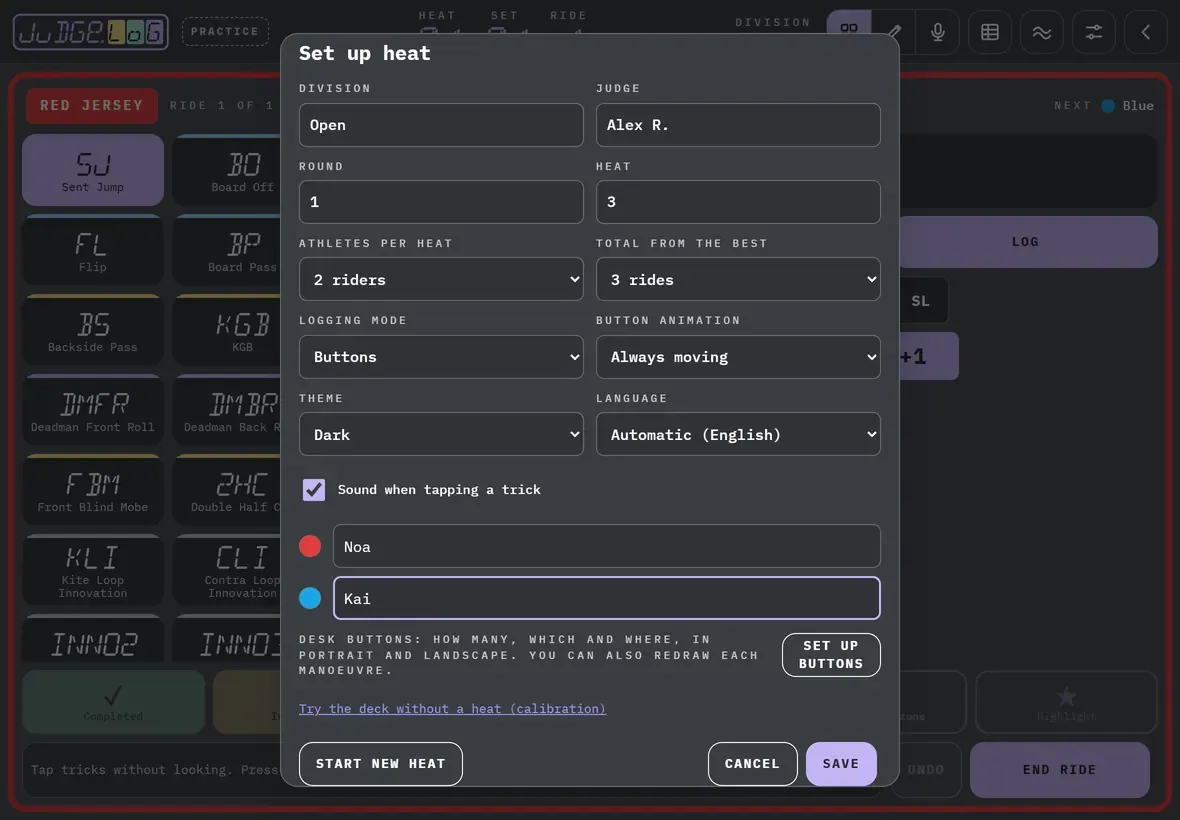Toggle Sound when tapping a trick checkbox
The width and height of the screenshot is (1180, 820).
[314, 490]
